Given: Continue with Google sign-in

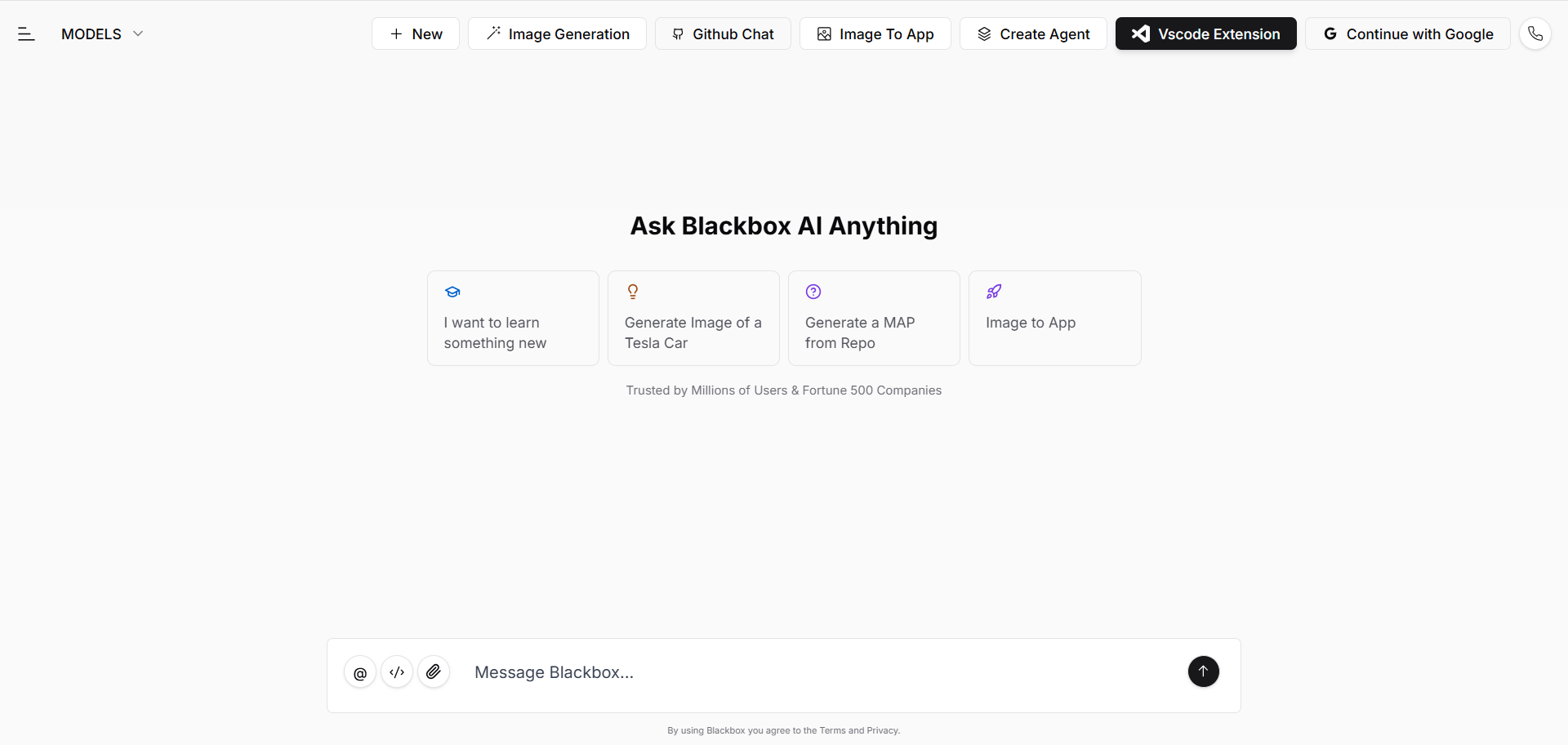Looking at the screenshot, I should tap(1407, 33).
